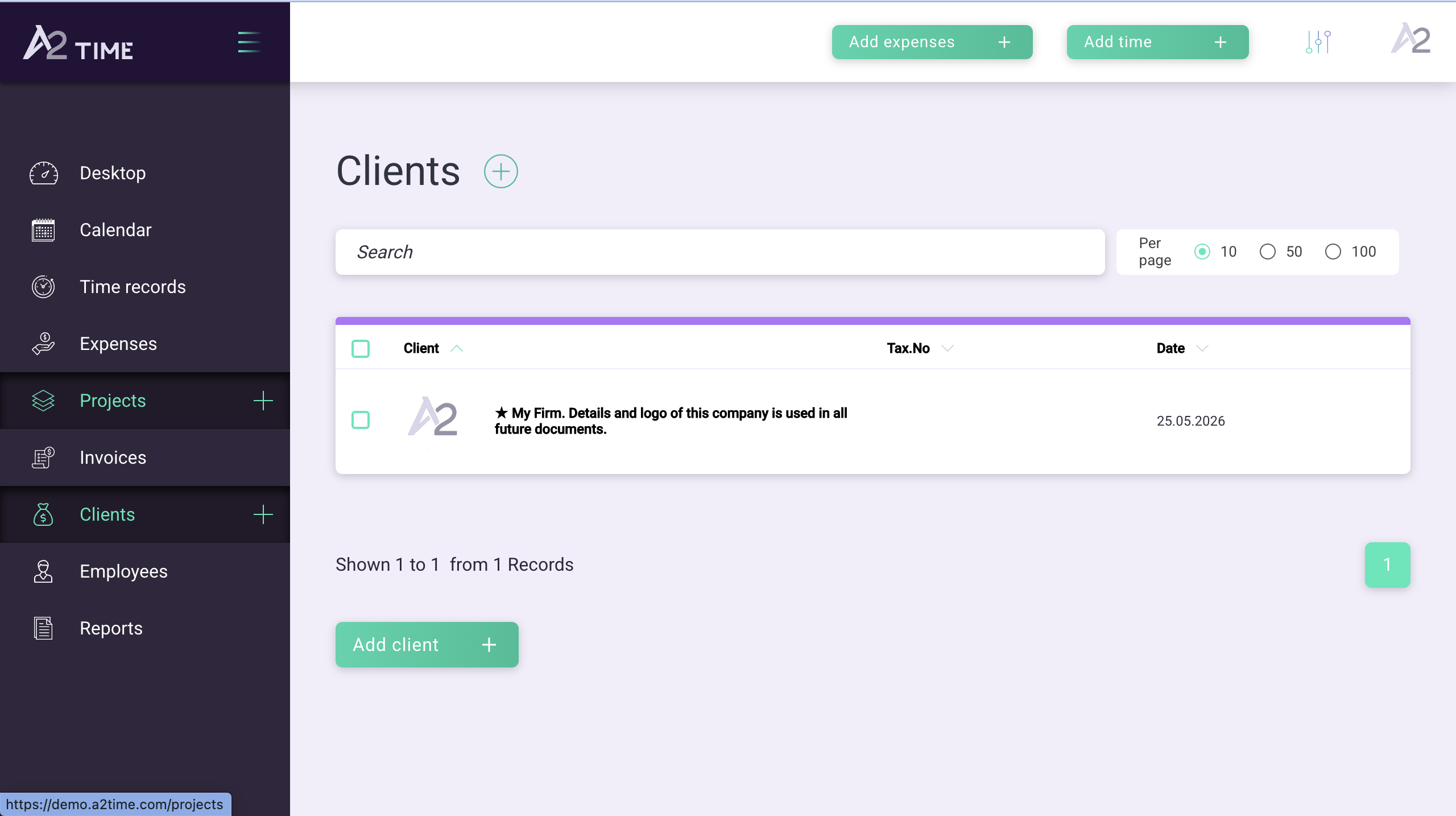Open Invoices menu item
Image resolution: width=1456 pixels, height=816 pixels.
[x=145, y=458]
